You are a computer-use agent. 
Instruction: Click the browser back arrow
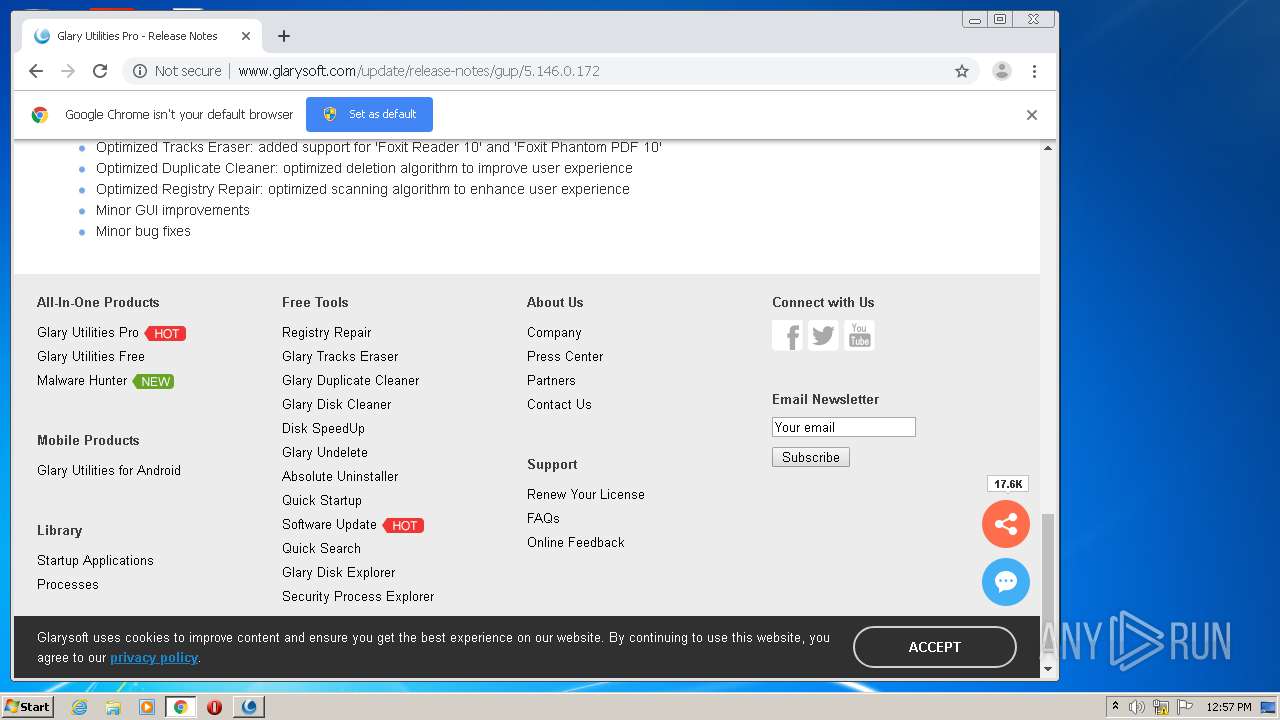[x=36, y=71]
